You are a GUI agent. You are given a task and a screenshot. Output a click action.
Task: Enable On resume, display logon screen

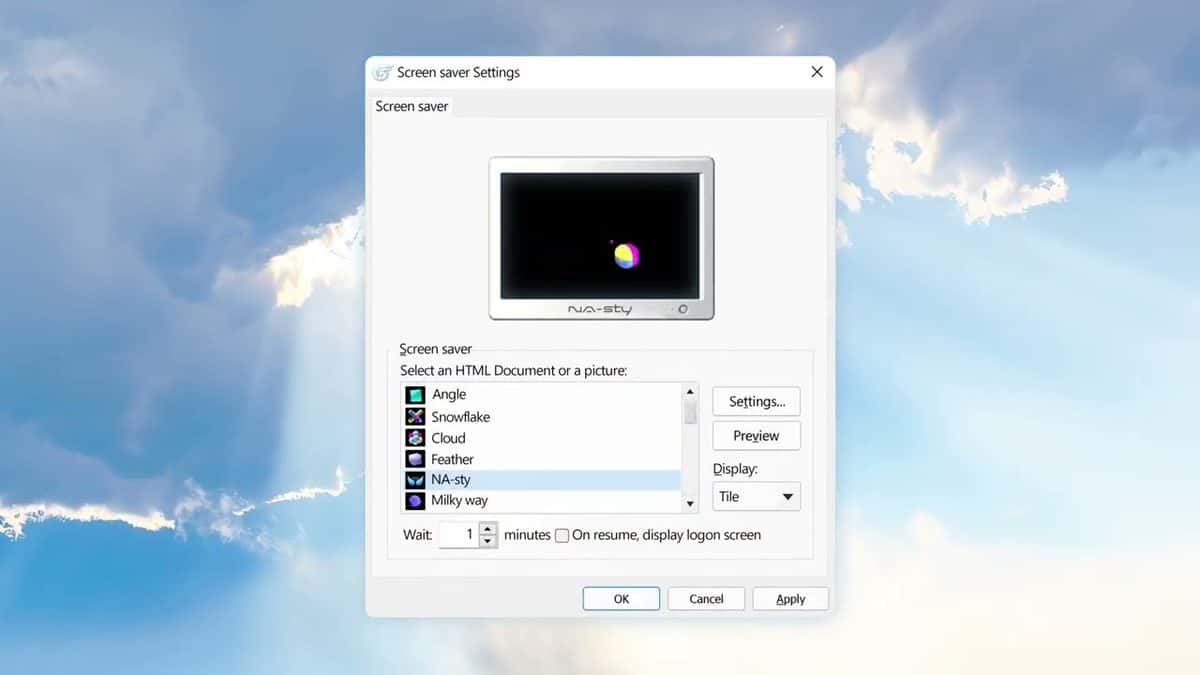[x=562, y=535]
